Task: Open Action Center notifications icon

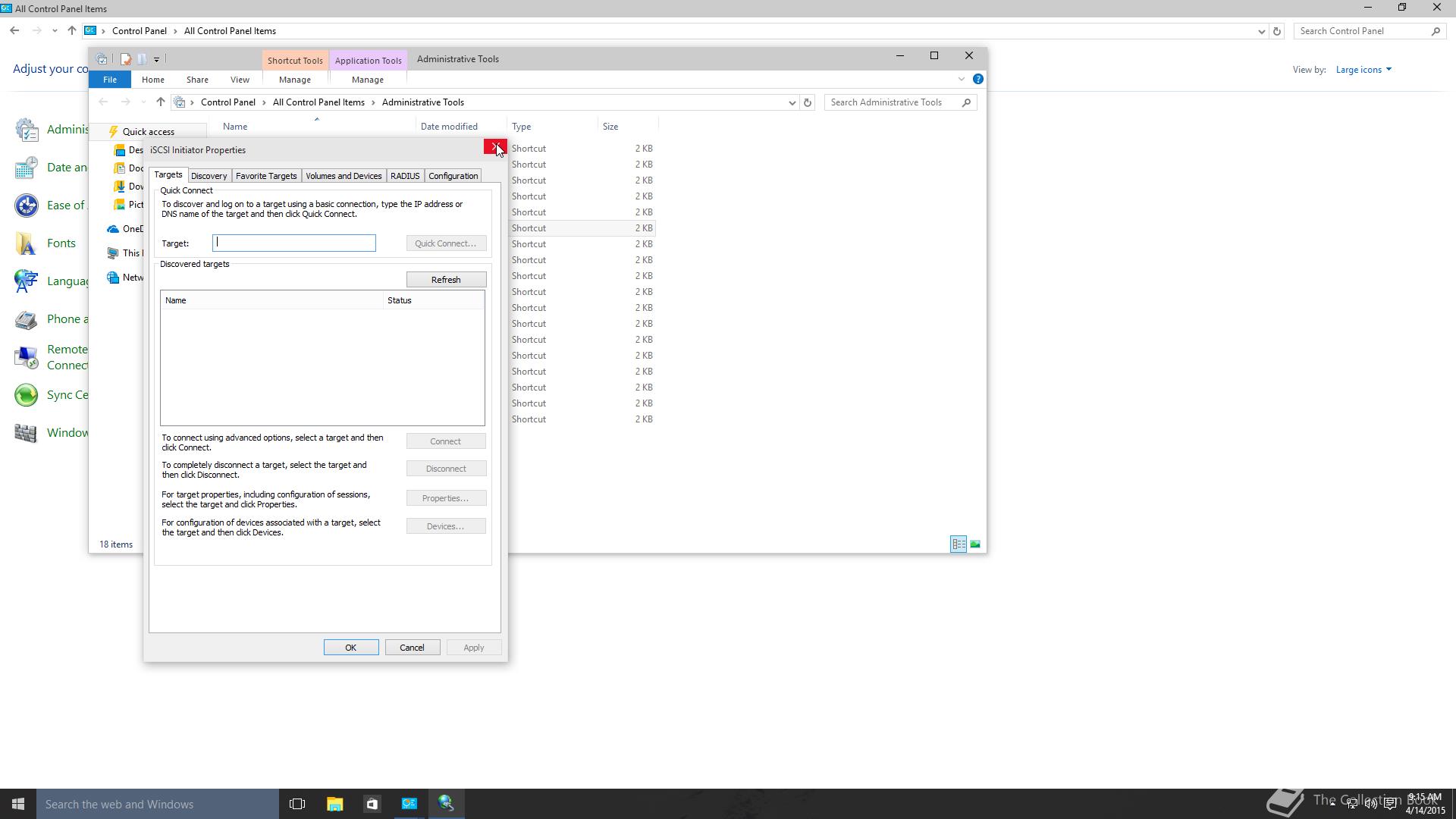Action: click(1391, 804)
